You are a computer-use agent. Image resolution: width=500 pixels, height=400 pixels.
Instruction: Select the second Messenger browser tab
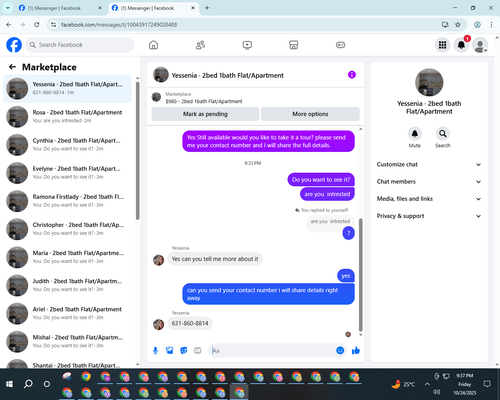[153, 8]
